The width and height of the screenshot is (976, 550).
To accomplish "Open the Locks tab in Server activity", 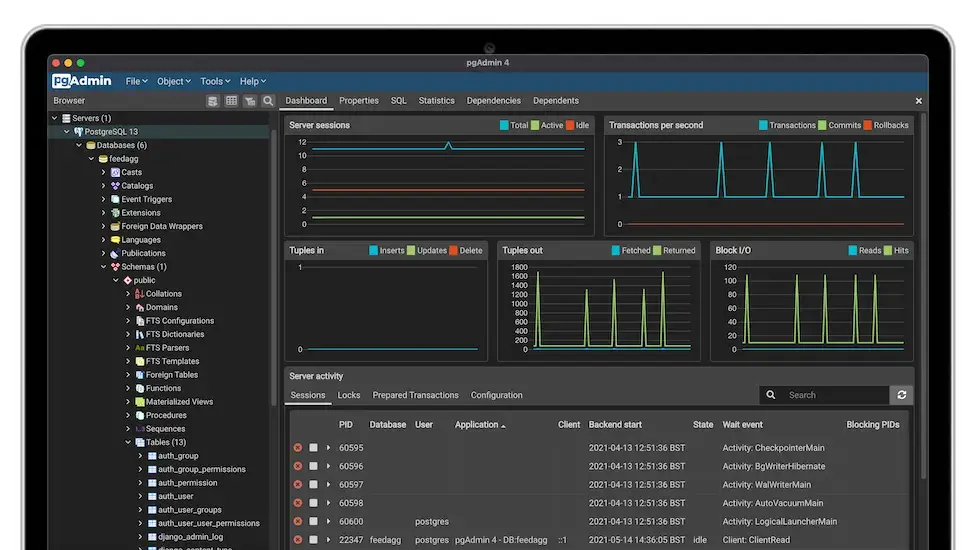I will click(x=349, y=395).
